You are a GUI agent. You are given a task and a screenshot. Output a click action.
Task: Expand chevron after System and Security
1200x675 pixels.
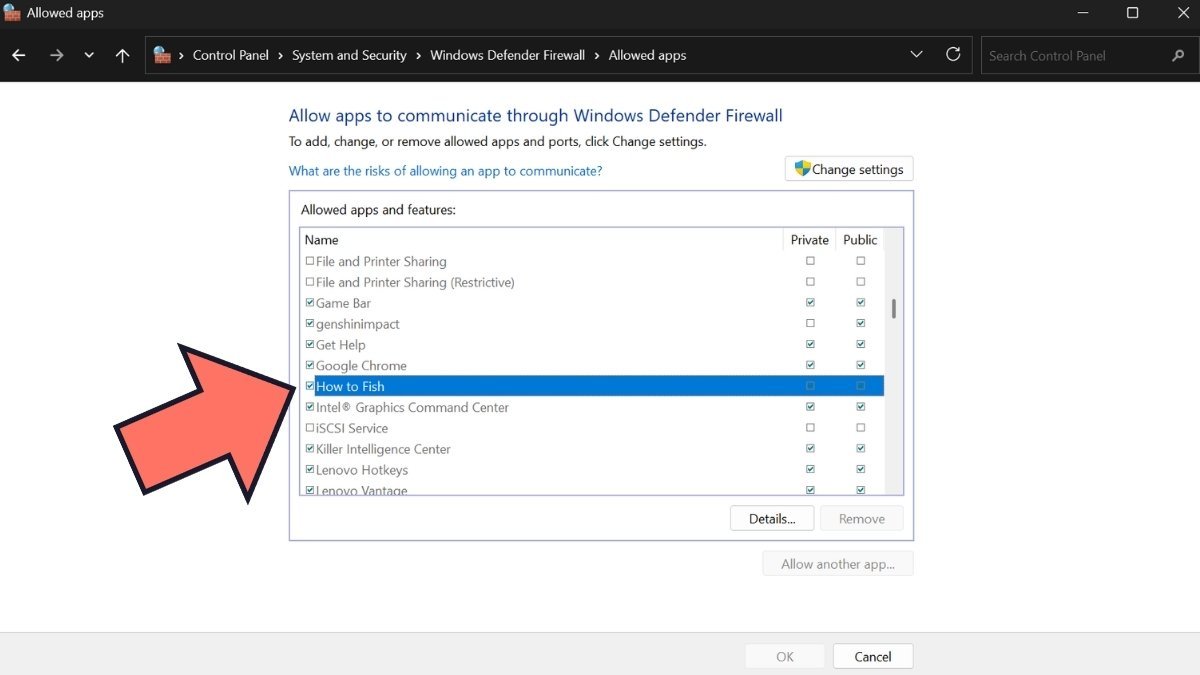[x=418, y=56]
